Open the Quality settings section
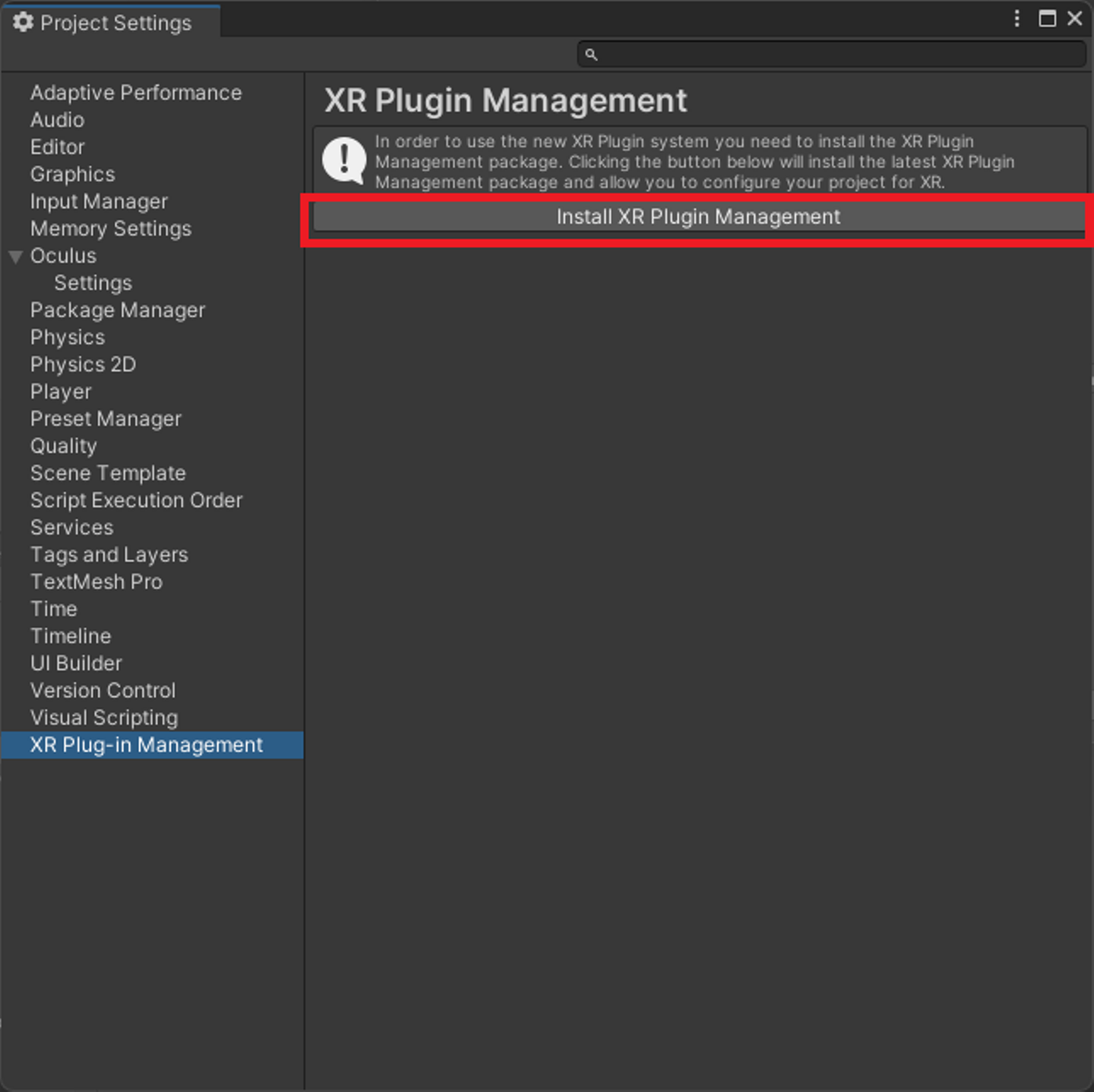Image resolution: width=1094 pixels, height=1092 pixels. pos(63,446)
